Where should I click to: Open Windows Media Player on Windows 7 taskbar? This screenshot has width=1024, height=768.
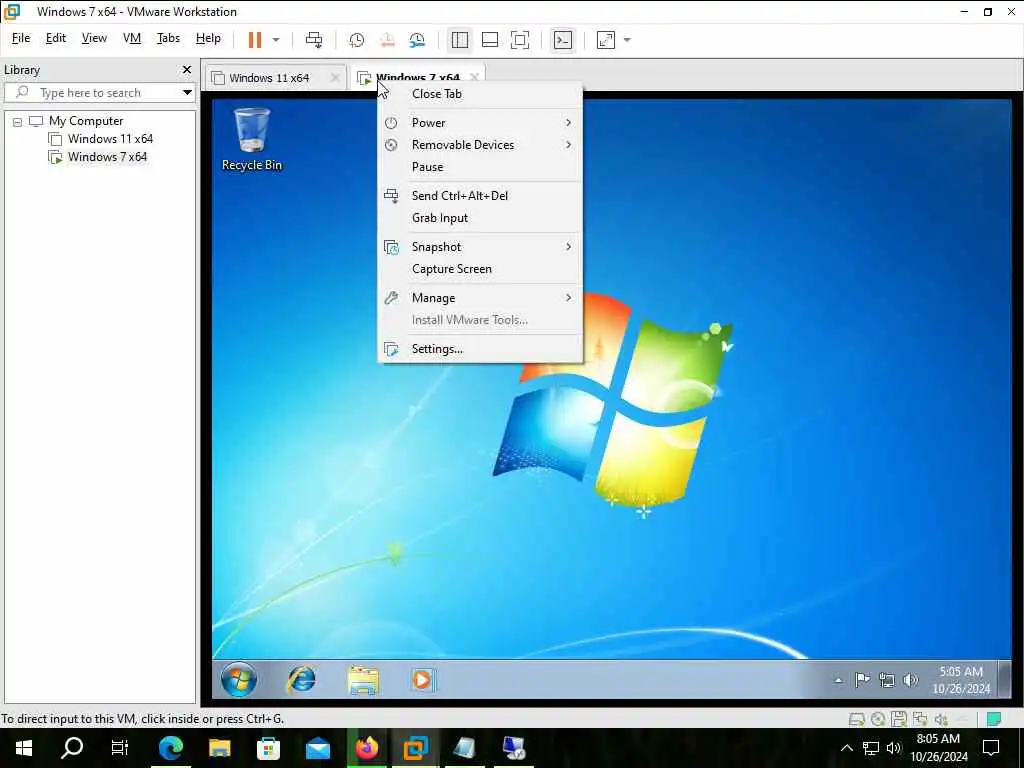[x=423, y=680]
